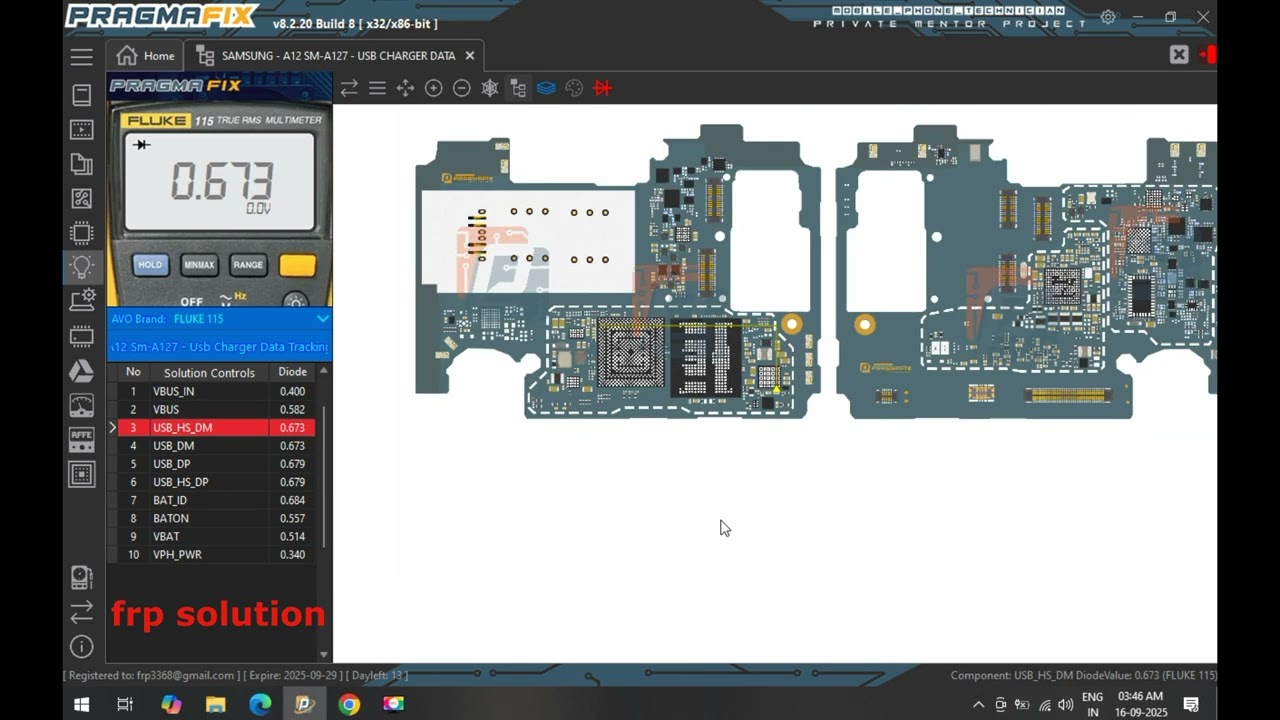Viewport: 1280px width, 720px height.
Task: Open the Google Drive sidebar icon
Action: [x=82, y=371]
